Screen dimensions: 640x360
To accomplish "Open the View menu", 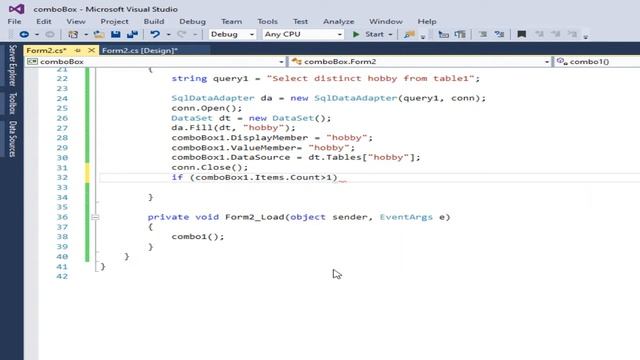I will [x=76, y=21].
